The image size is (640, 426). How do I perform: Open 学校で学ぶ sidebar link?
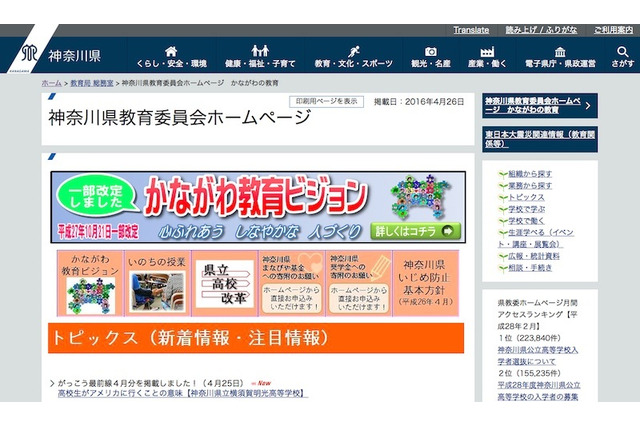(526, 209)
